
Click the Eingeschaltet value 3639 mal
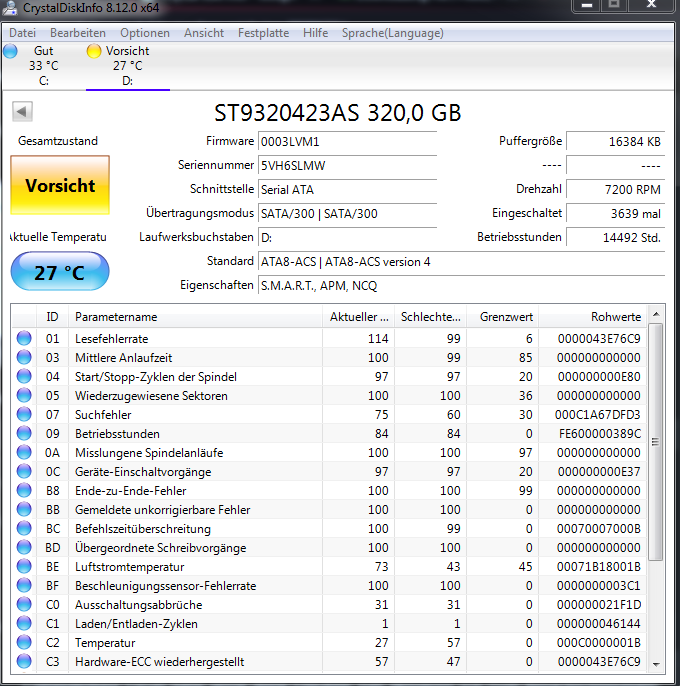click(616, 214)
